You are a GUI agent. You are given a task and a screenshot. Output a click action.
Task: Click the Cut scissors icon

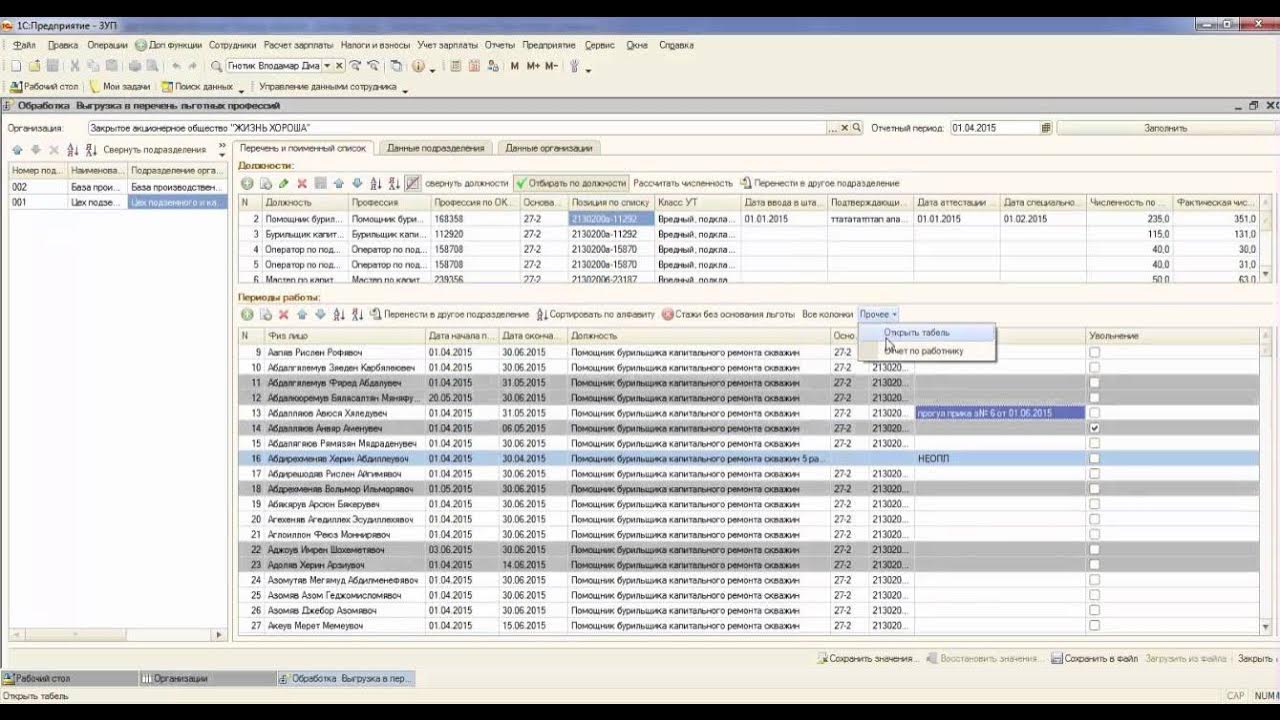[75, 66]
